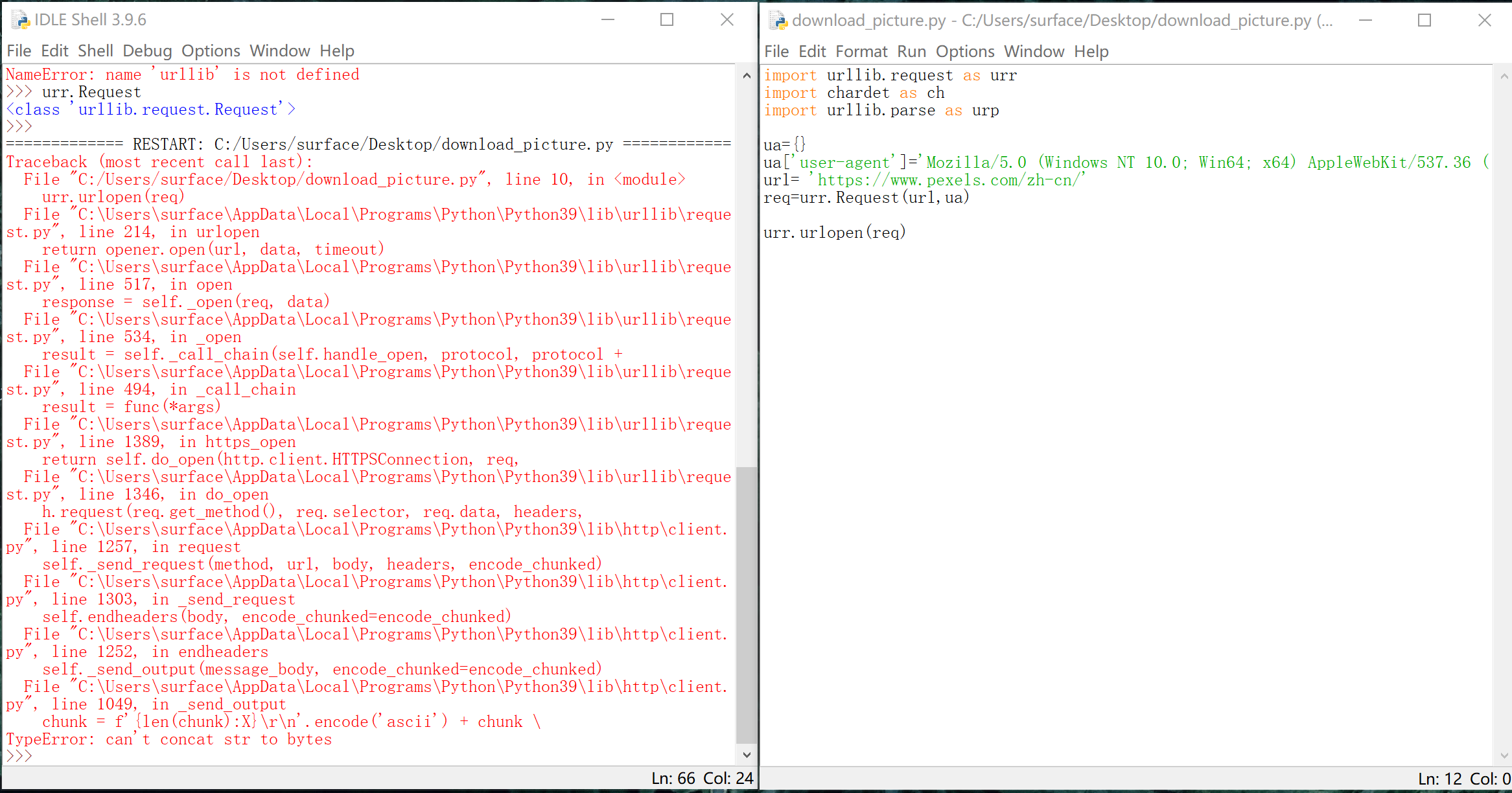This screenshot has height=793, width=1512.
Task: Open Window menu in IDLE Shell window
Action: point(280,51)
